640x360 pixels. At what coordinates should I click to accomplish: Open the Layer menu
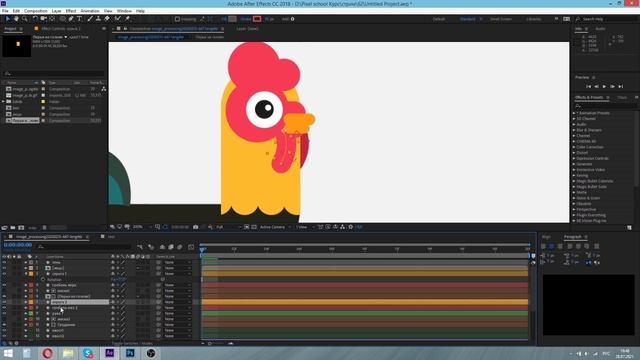point(56,11)
